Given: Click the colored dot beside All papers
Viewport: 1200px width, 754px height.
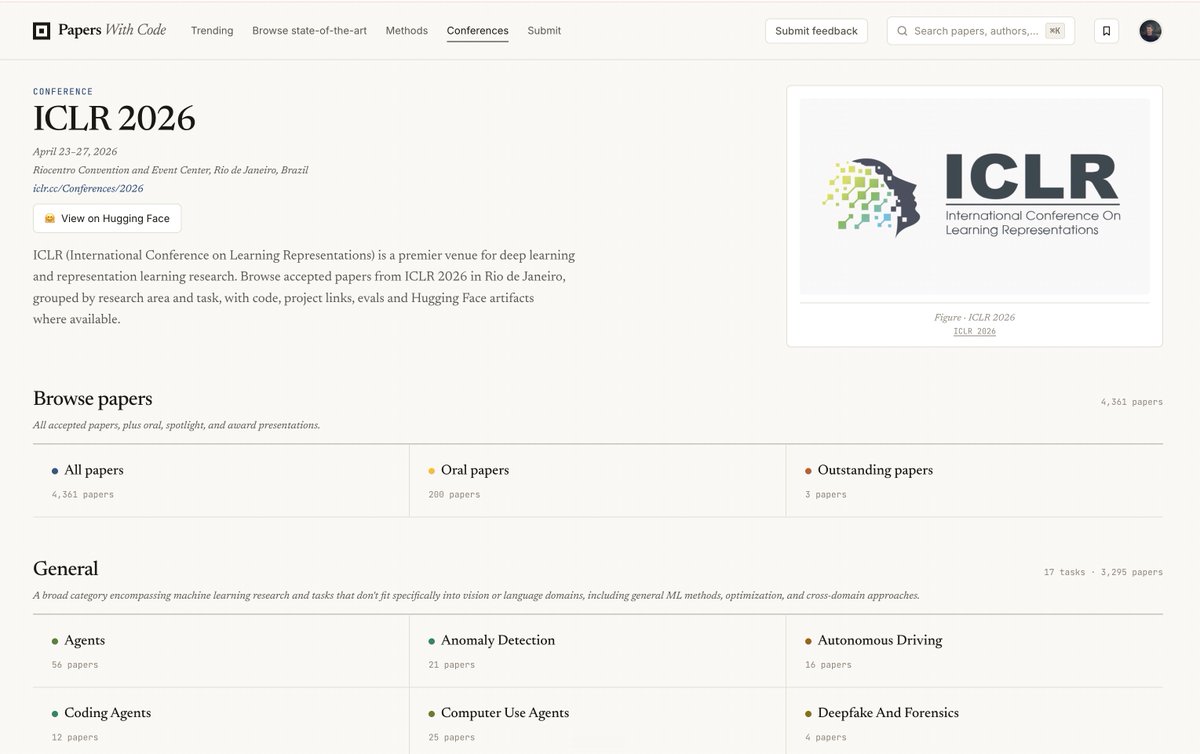Looking at the screenshot, I should click(x=55, y=471).
